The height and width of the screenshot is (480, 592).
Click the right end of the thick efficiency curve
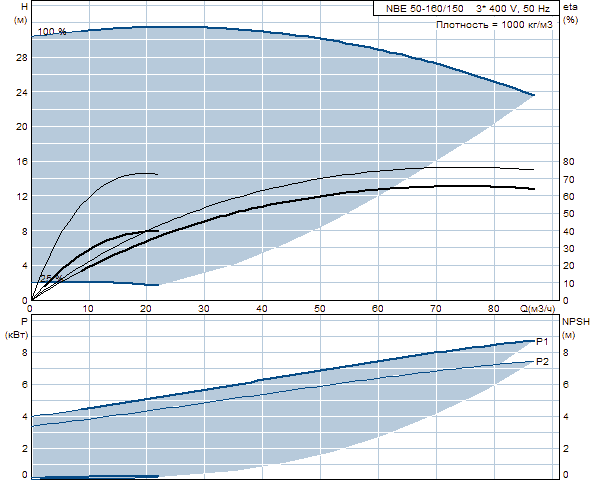click(x=533, y=189)
